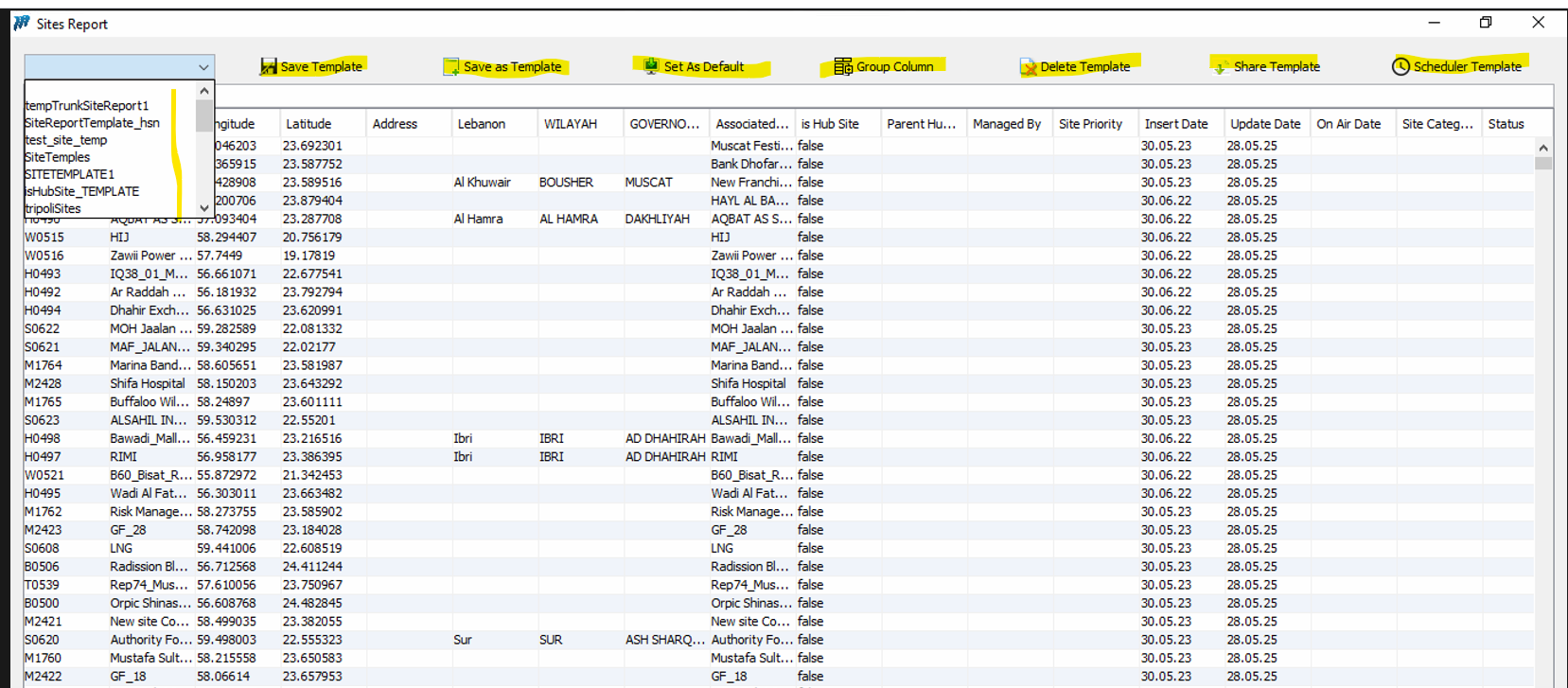
Task: Click the Save as Template icon
Action: point(451,66)
